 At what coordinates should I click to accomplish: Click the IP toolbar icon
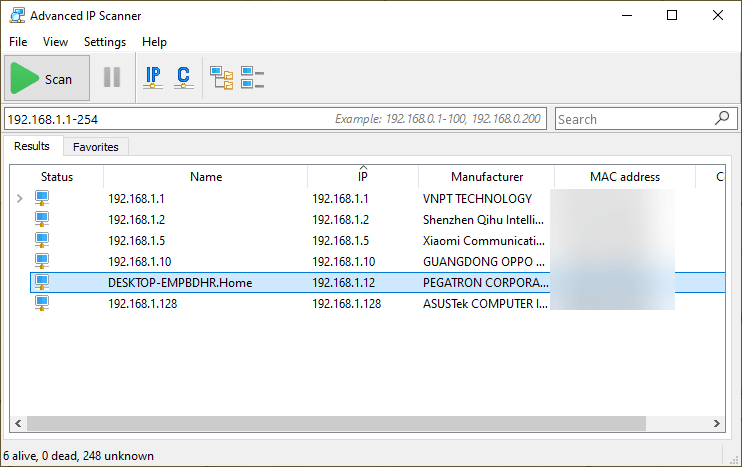[x=153, y=78]
